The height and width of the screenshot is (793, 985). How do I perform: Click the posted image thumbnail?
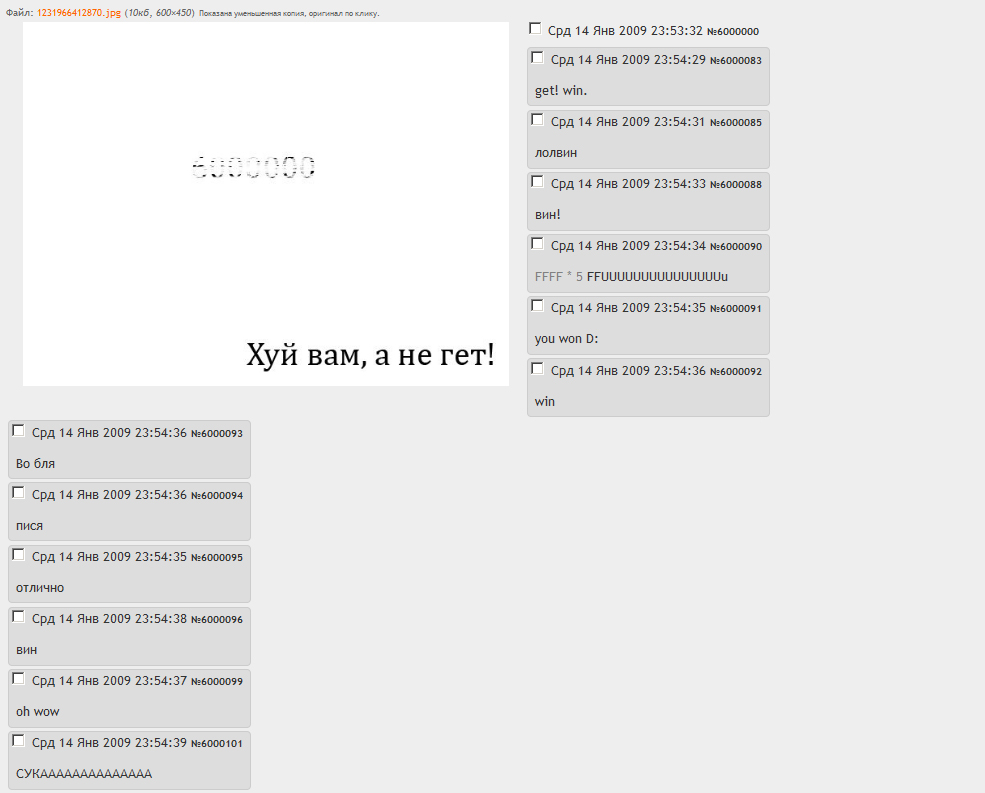point(265,204)
